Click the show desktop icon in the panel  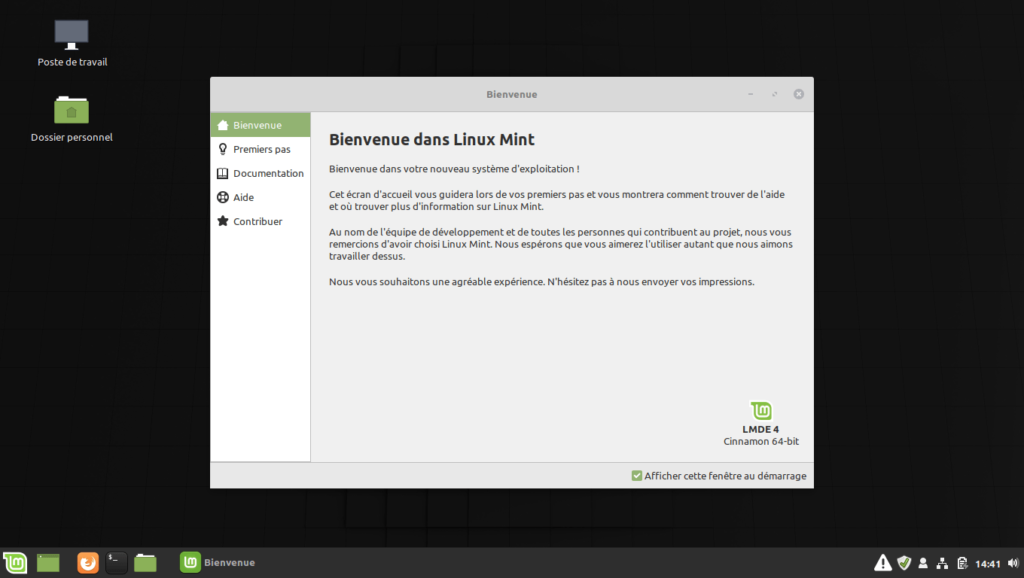coord(48,563)
